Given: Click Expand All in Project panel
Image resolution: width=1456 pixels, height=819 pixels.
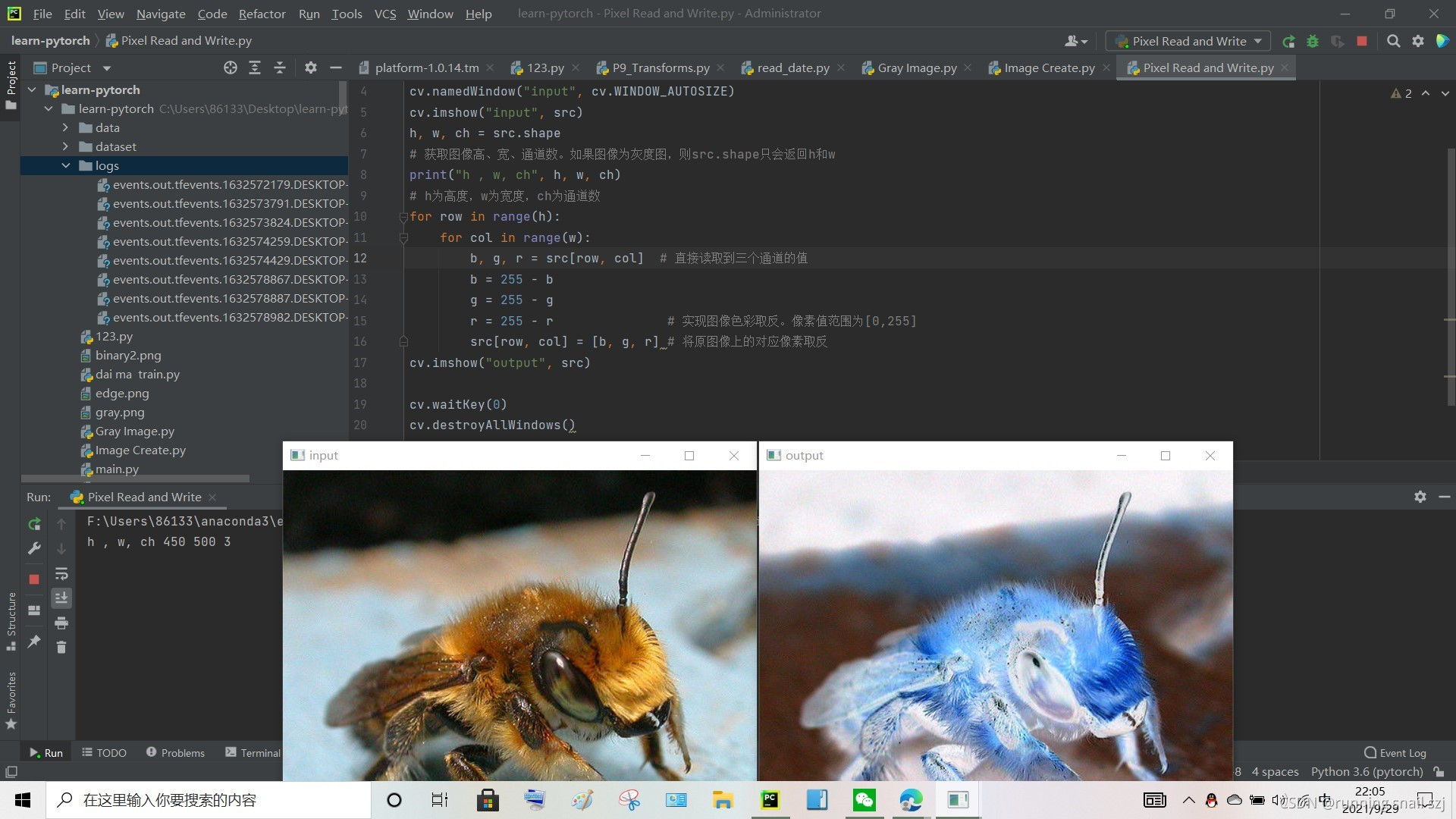Looking at the screenshot, I should click(x=255, y=68).
